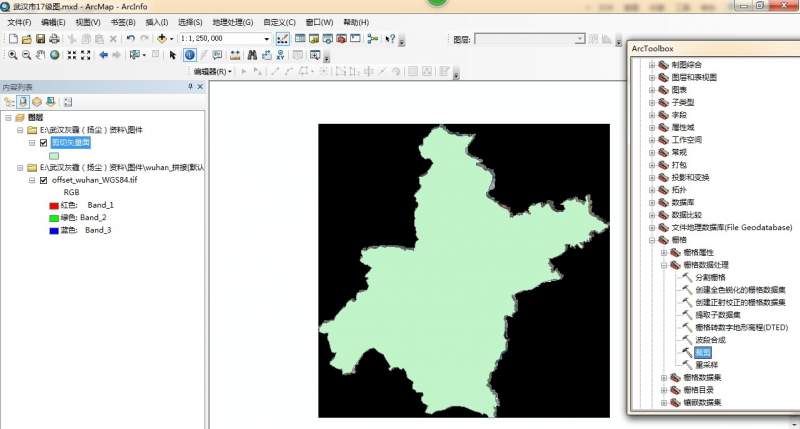The height and width of the screenshot is (429, 800).
Task: Open the map scale 1:1,250,000 dropdown
Action: [266, 39]
